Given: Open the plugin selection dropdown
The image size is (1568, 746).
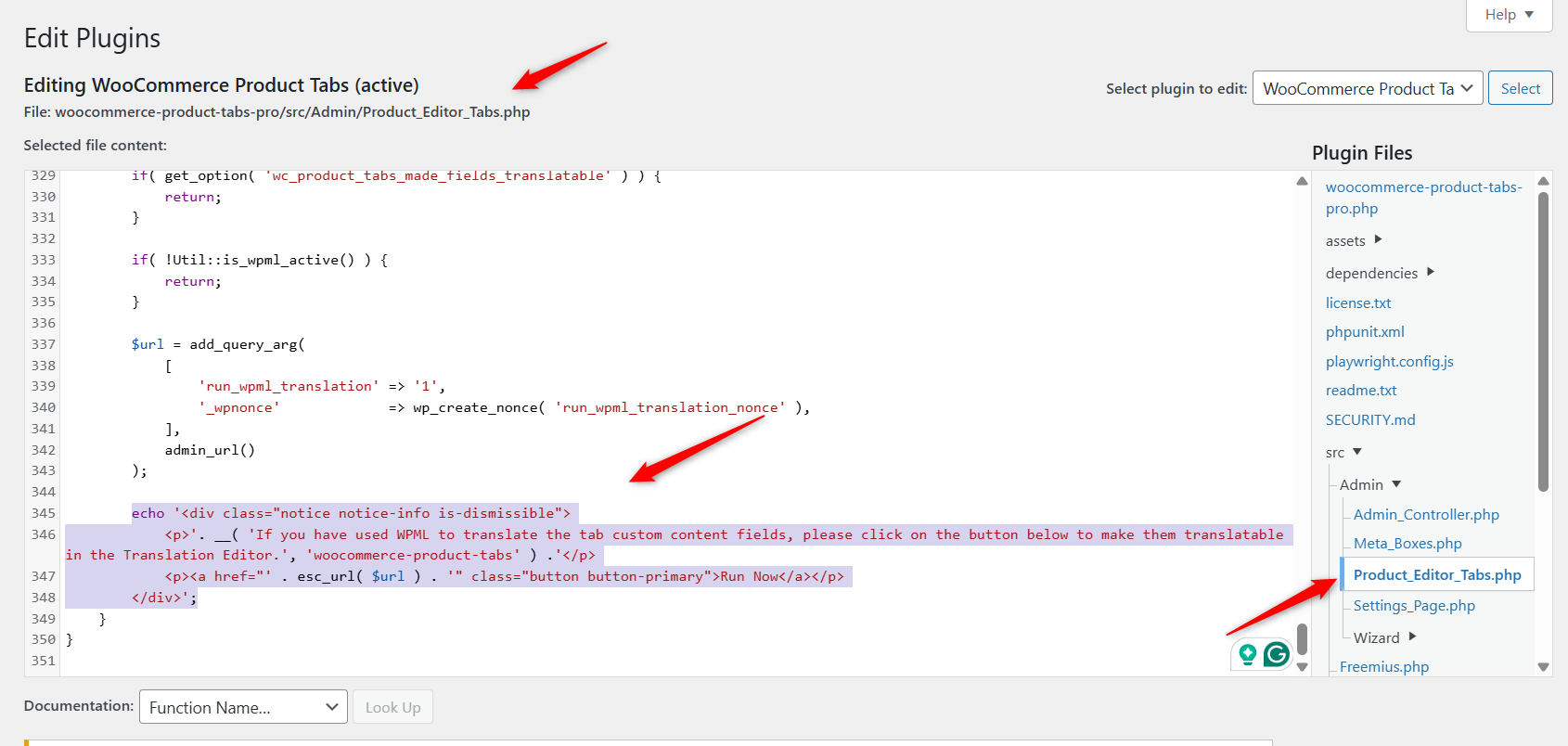Looking at the screenshot, I should 1368,88.
